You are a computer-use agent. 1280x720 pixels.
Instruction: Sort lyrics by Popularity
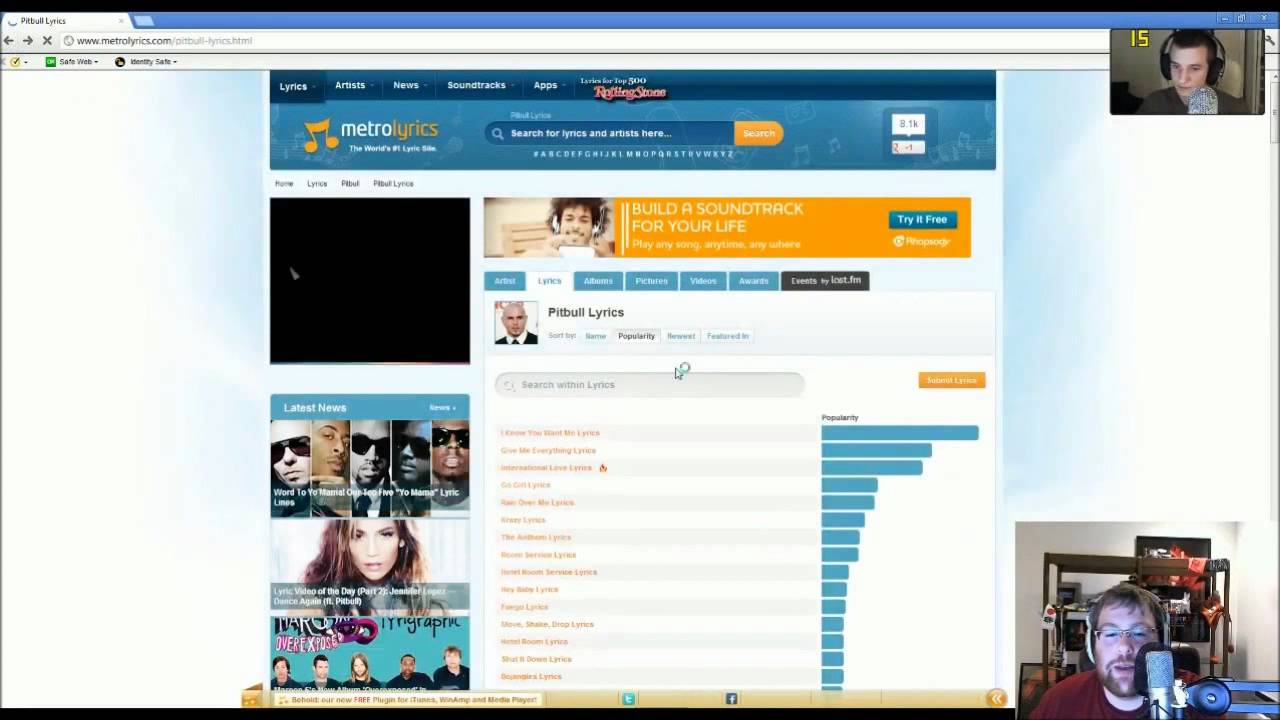click(x=636, y=336)
